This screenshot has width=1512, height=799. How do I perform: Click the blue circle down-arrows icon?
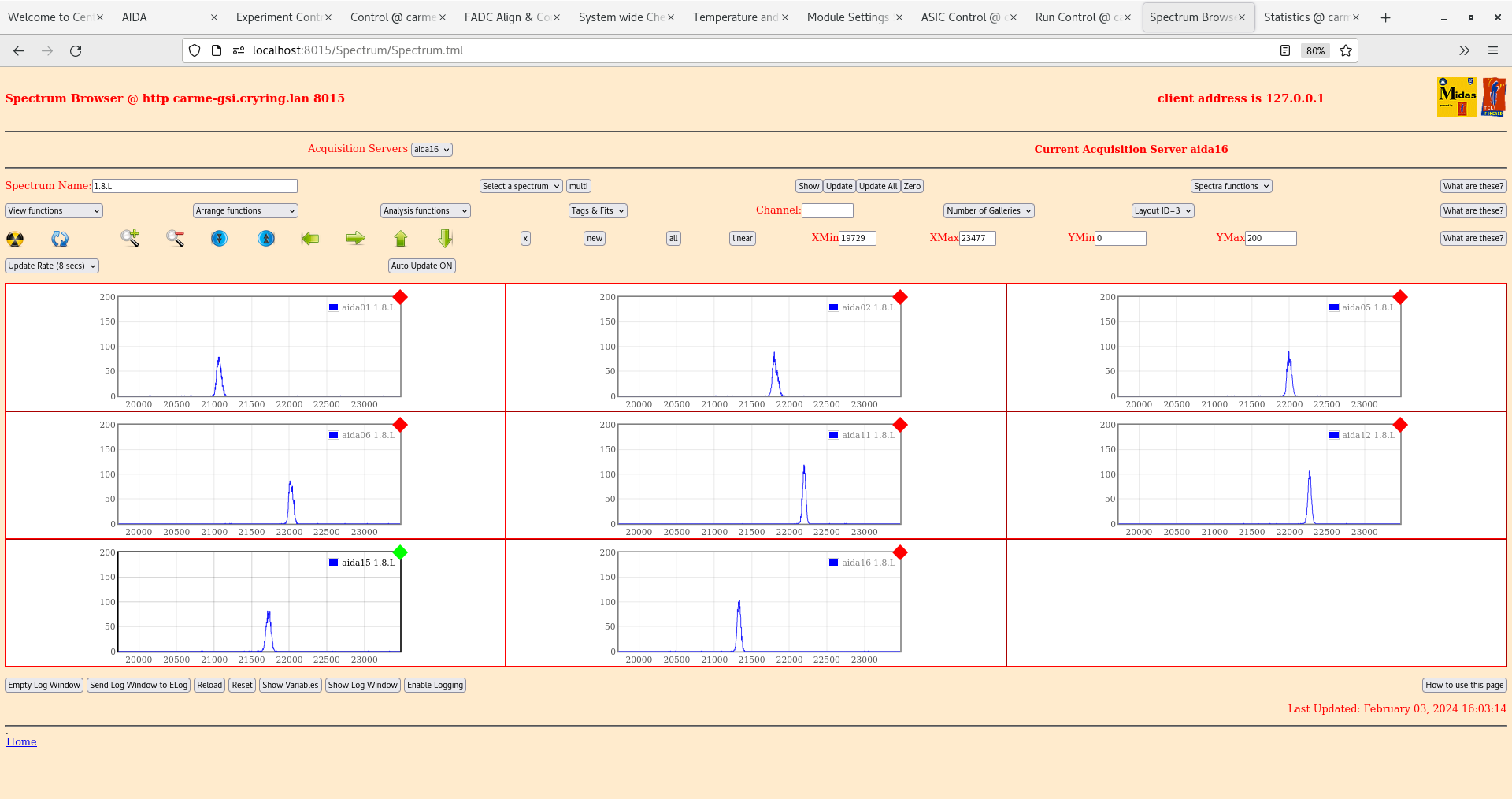[x=220, y=238]
